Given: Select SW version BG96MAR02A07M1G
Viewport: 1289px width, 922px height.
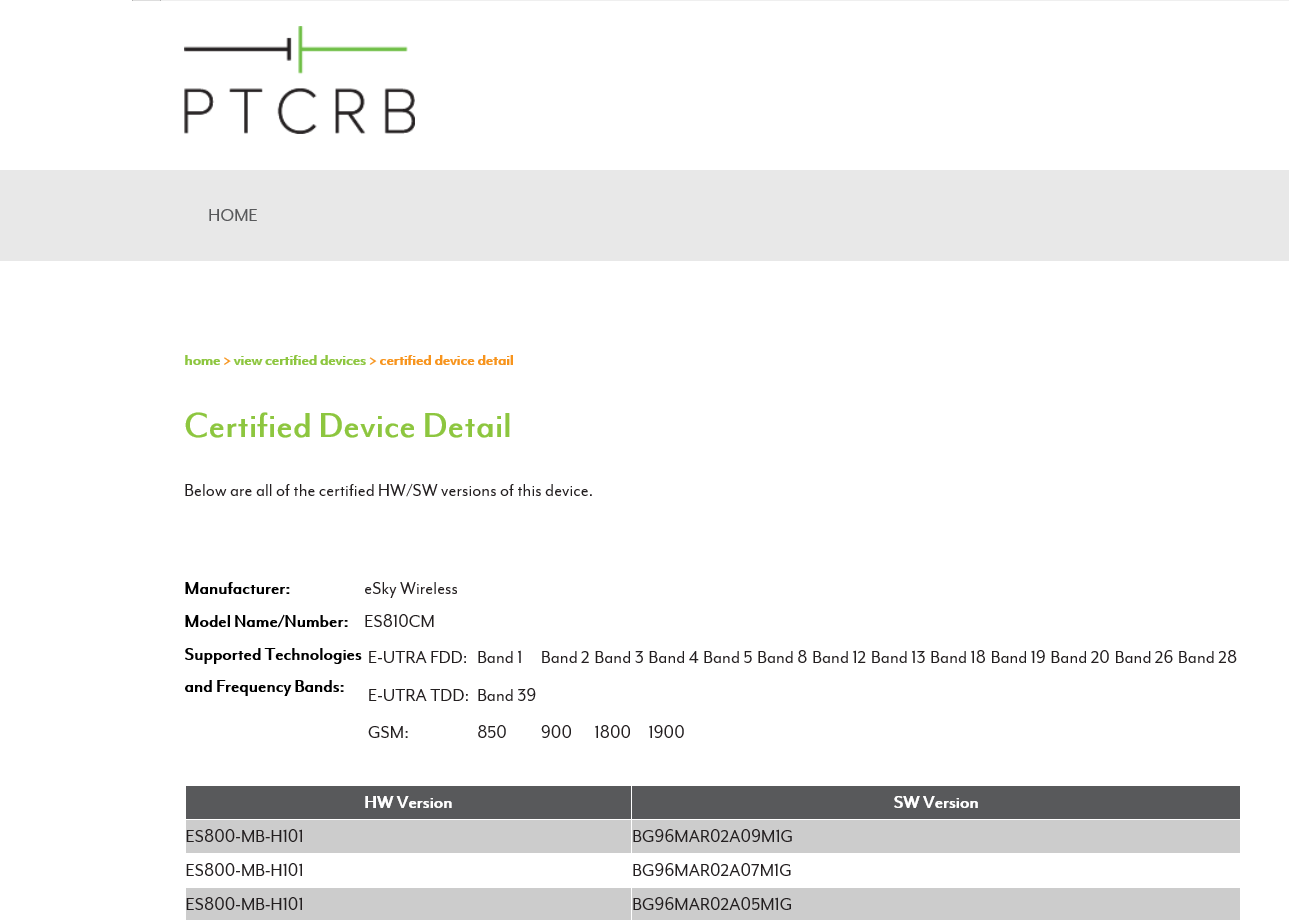Looking at the screenshot, I should coord(712,871).
